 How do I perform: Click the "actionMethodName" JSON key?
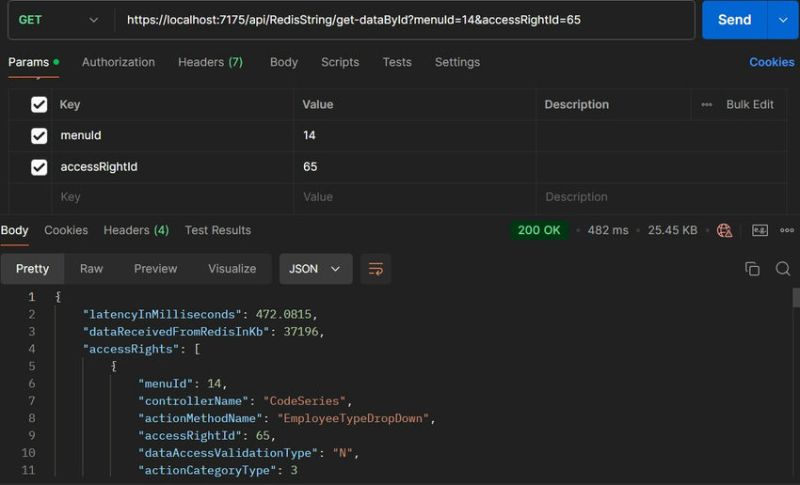[x=200, y=419]
